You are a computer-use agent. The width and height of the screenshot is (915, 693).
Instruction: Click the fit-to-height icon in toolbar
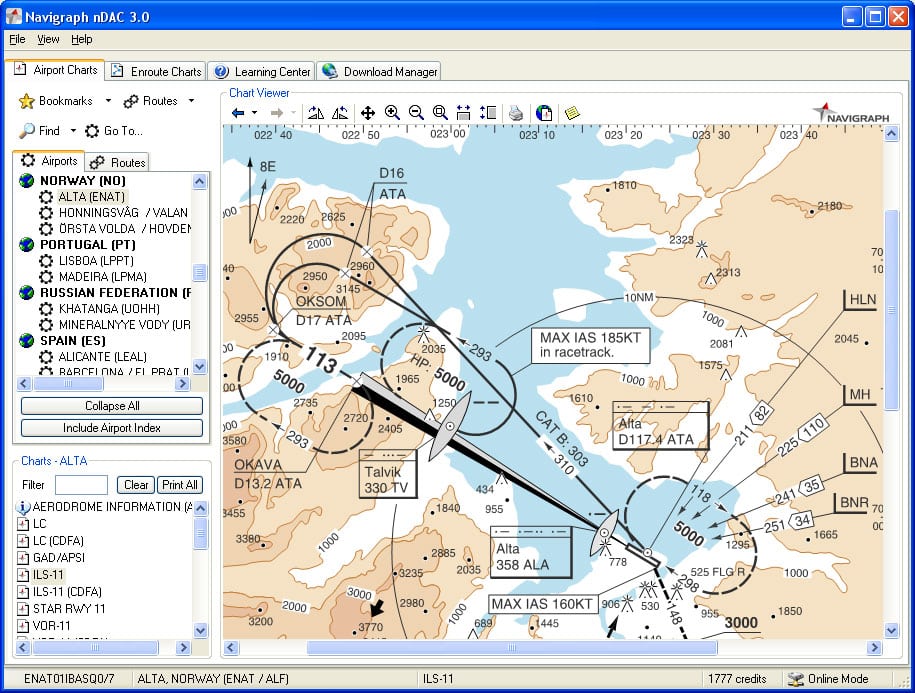tap(488, 113)
